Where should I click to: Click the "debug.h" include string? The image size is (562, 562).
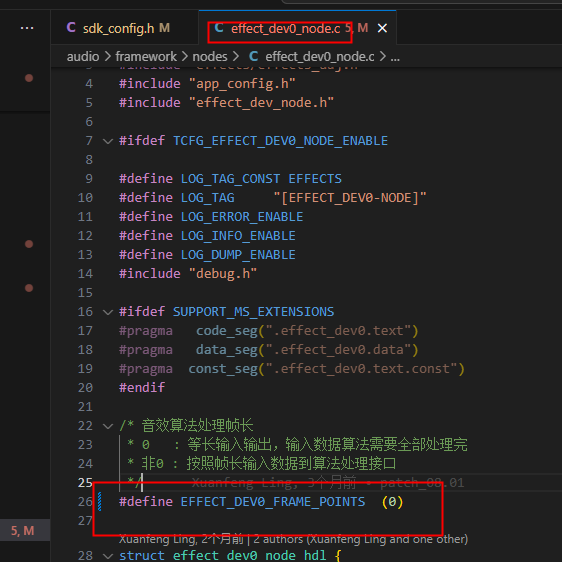point(223,274)
